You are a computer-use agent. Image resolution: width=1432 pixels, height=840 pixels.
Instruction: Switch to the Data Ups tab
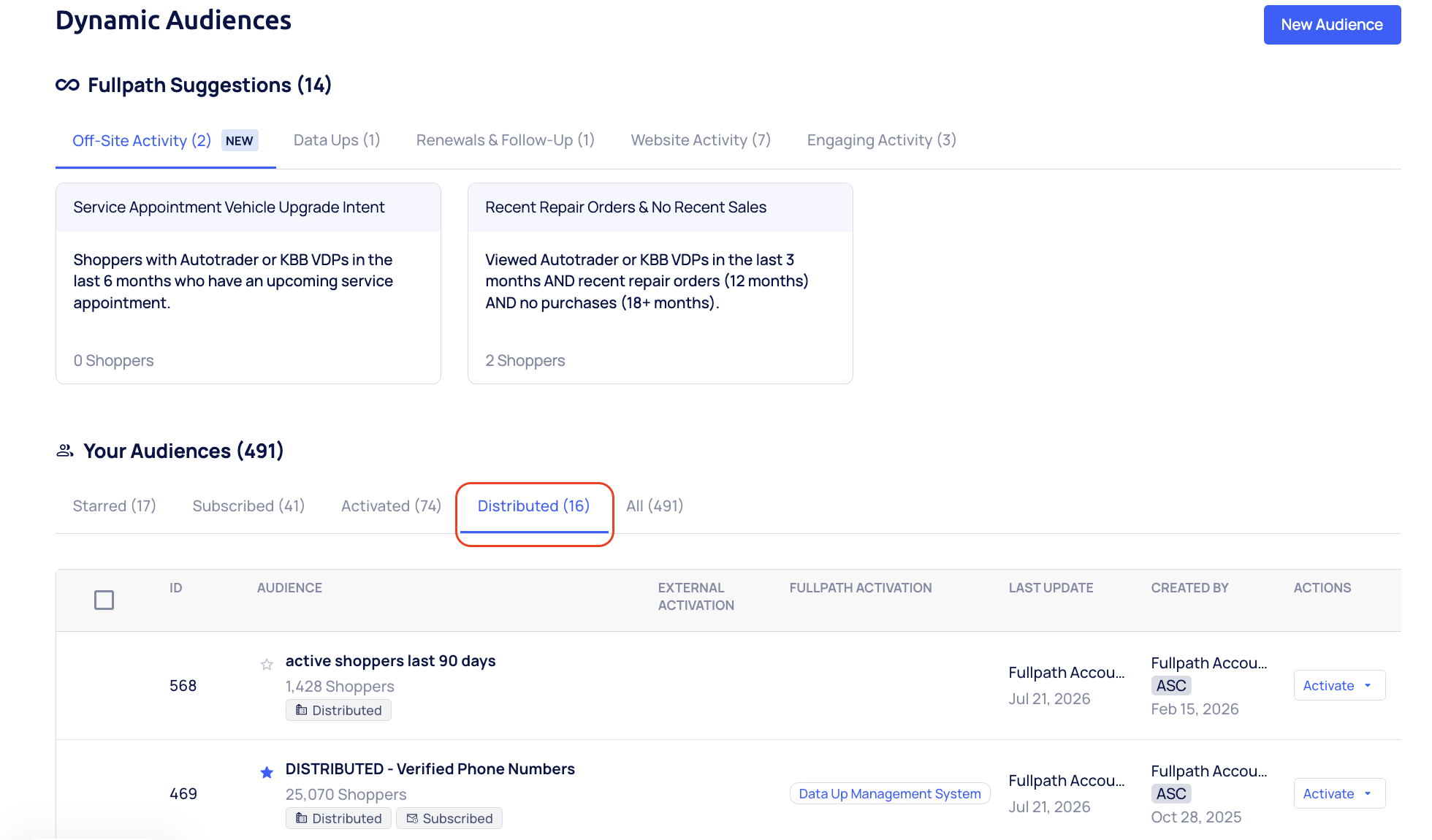coord(337,140)
